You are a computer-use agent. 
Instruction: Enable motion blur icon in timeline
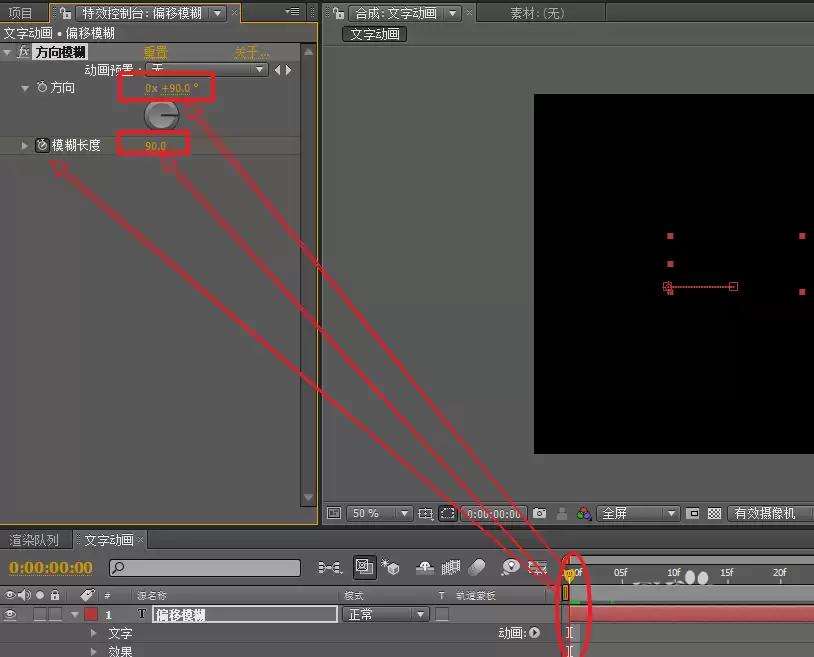[x=477, y=567]
